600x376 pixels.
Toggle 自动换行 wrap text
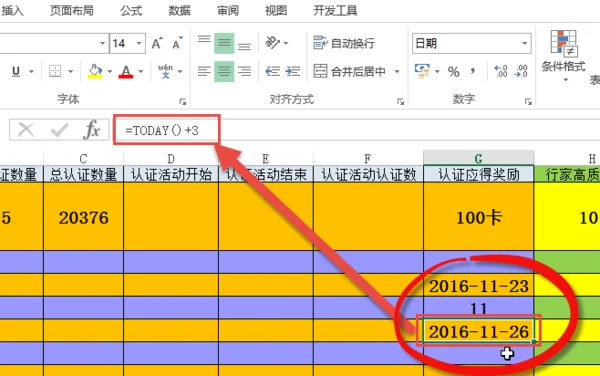(344, 43)
